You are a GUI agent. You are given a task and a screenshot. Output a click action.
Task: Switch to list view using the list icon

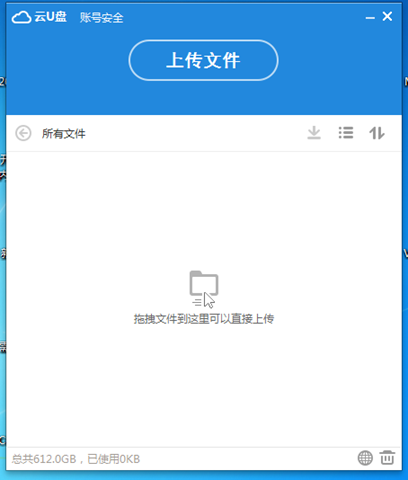coord(346,133)
